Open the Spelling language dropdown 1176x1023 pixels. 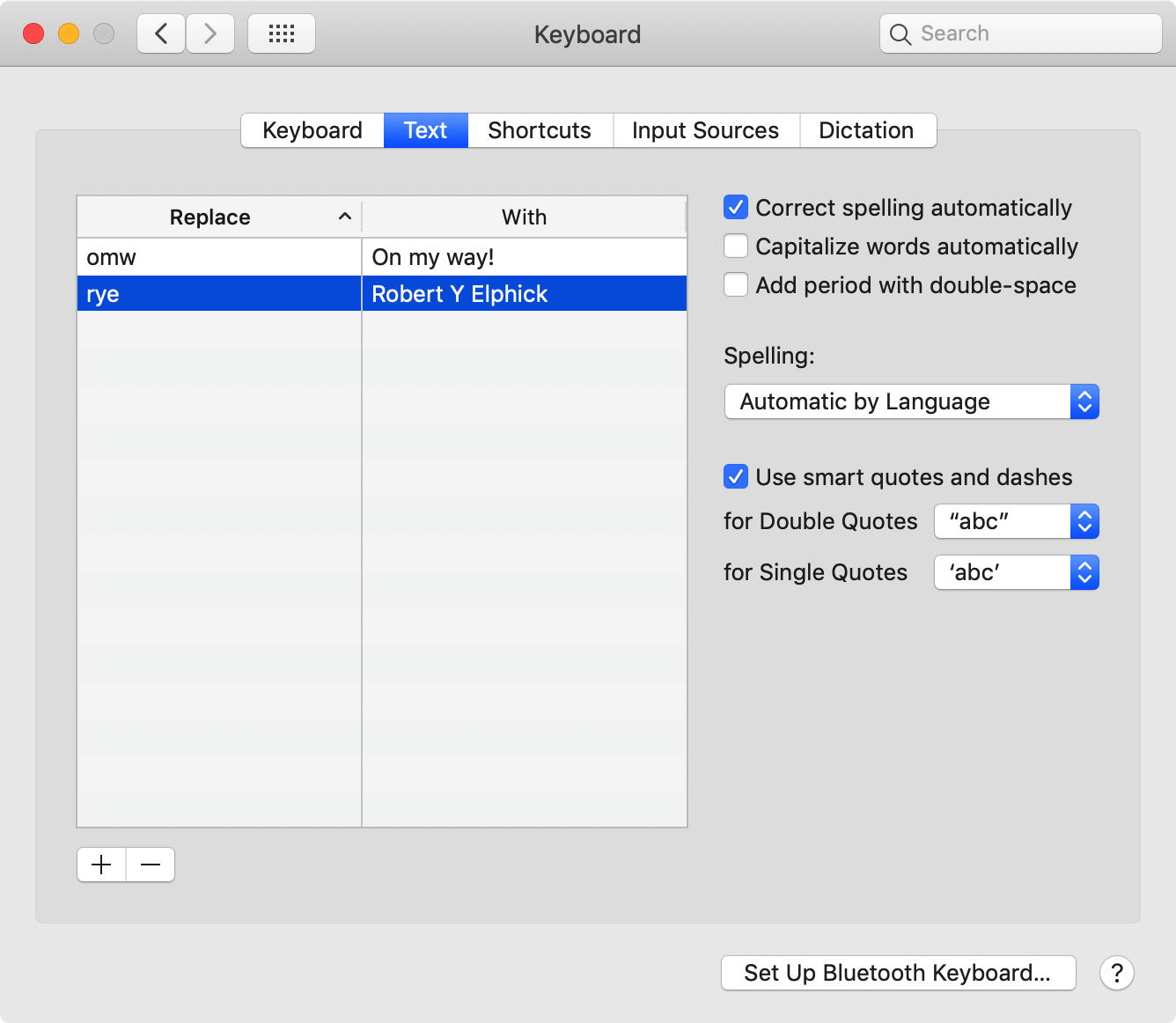click(x=911, y=402)
